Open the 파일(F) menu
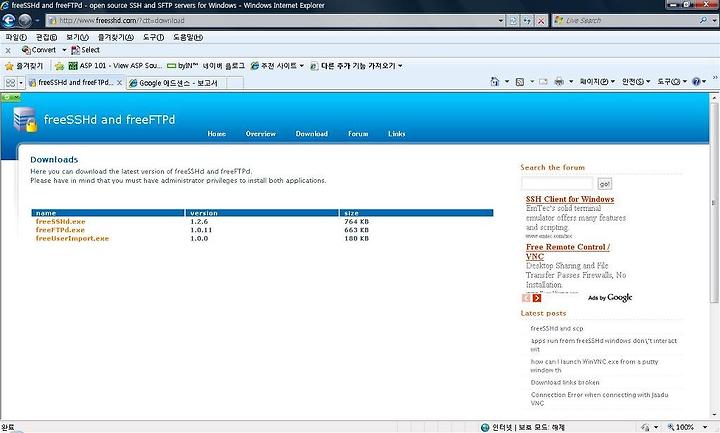The image size is (720, 433). tap(16, 37)
